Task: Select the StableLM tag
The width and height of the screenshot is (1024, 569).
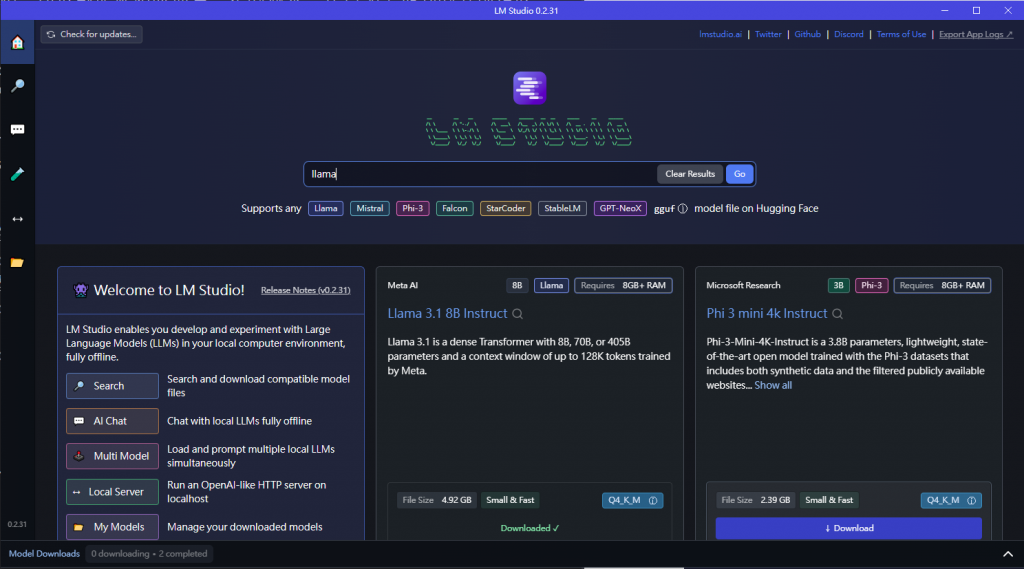Action: pyautogui.click(x=562, y=208)
